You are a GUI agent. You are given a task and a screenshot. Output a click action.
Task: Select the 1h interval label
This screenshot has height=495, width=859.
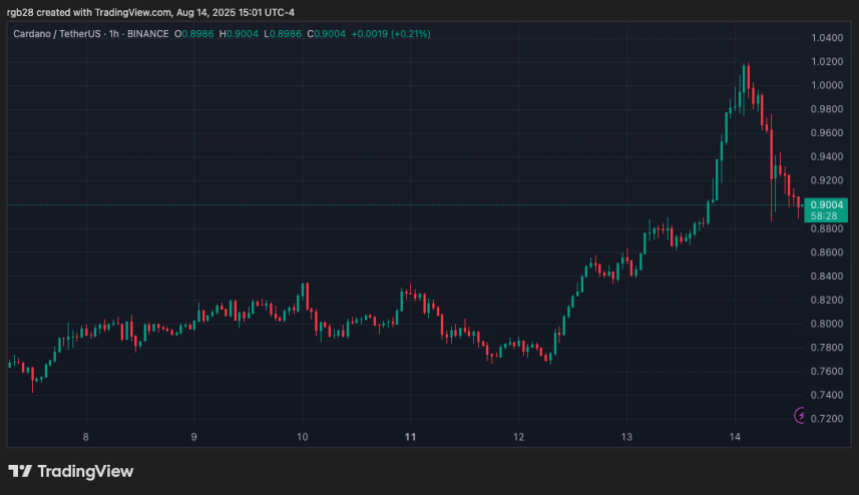point(111,35)
